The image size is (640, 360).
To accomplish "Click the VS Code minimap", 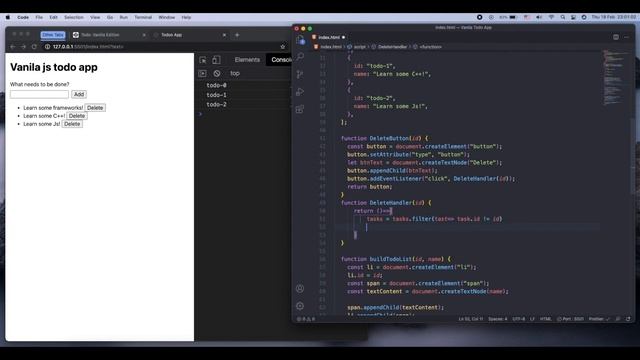I will [x=615, y=78].
